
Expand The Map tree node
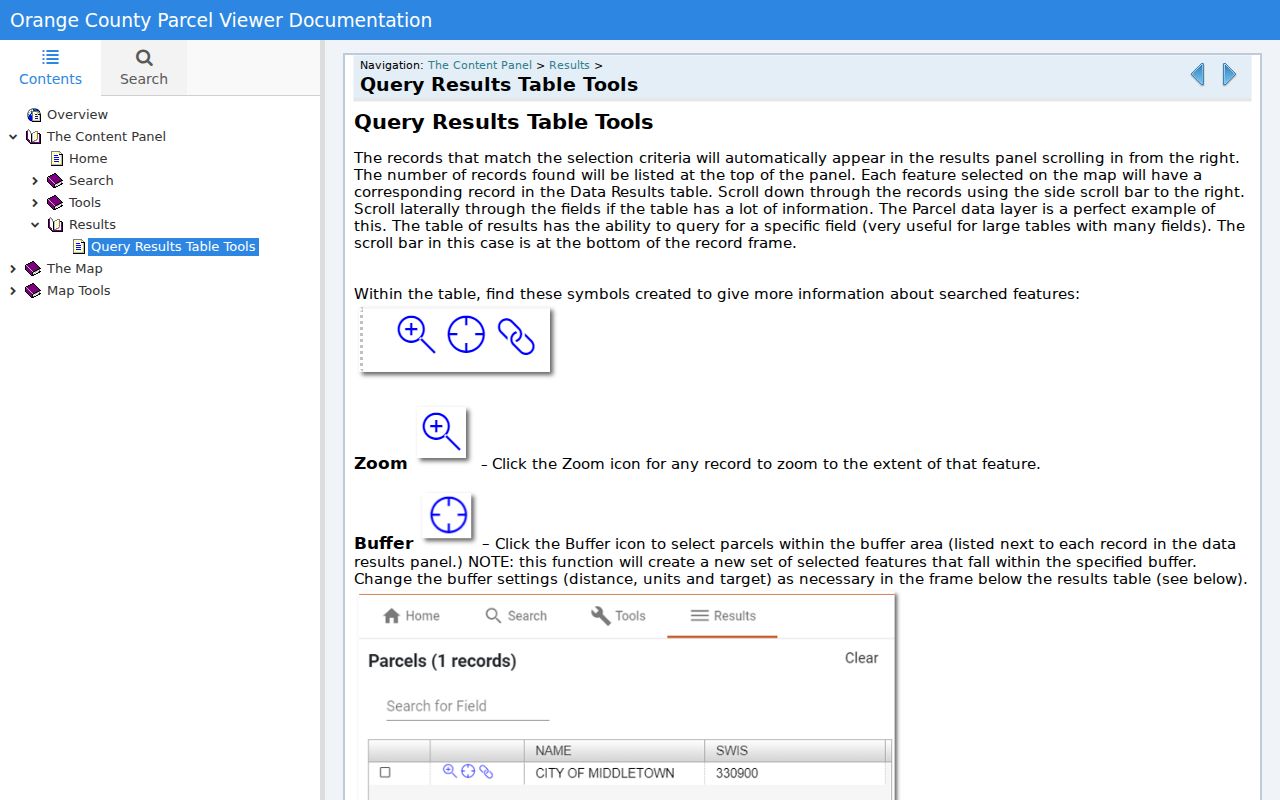coord(13,268)
